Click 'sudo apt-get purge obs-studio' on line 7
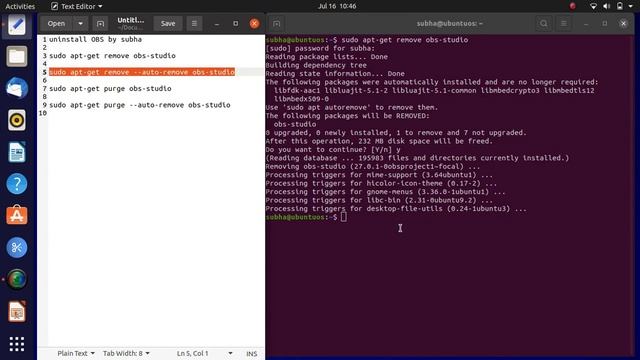 [110, 89]
